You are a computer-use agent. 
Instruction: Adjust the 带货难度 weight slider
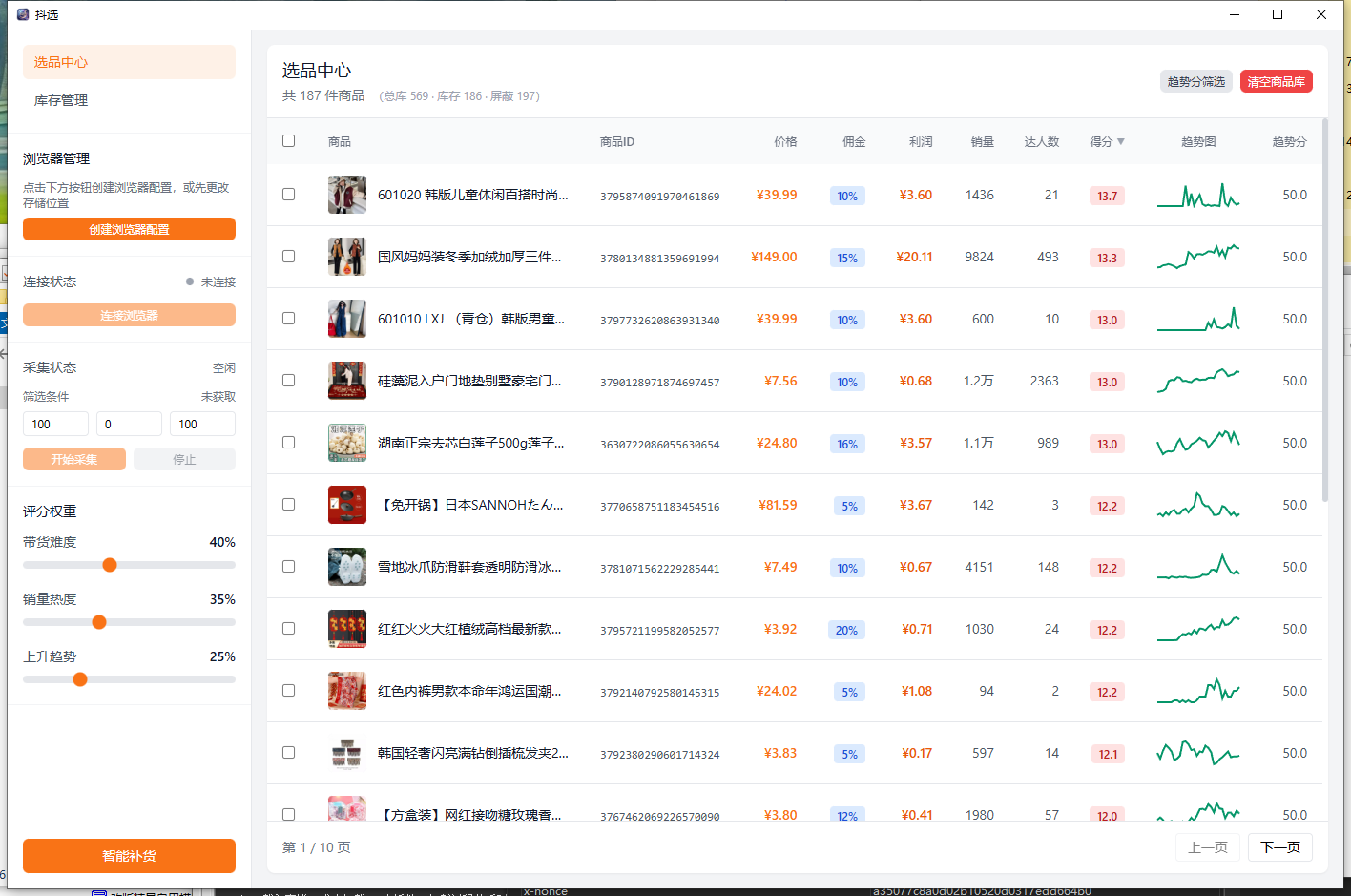click(110, 565)
